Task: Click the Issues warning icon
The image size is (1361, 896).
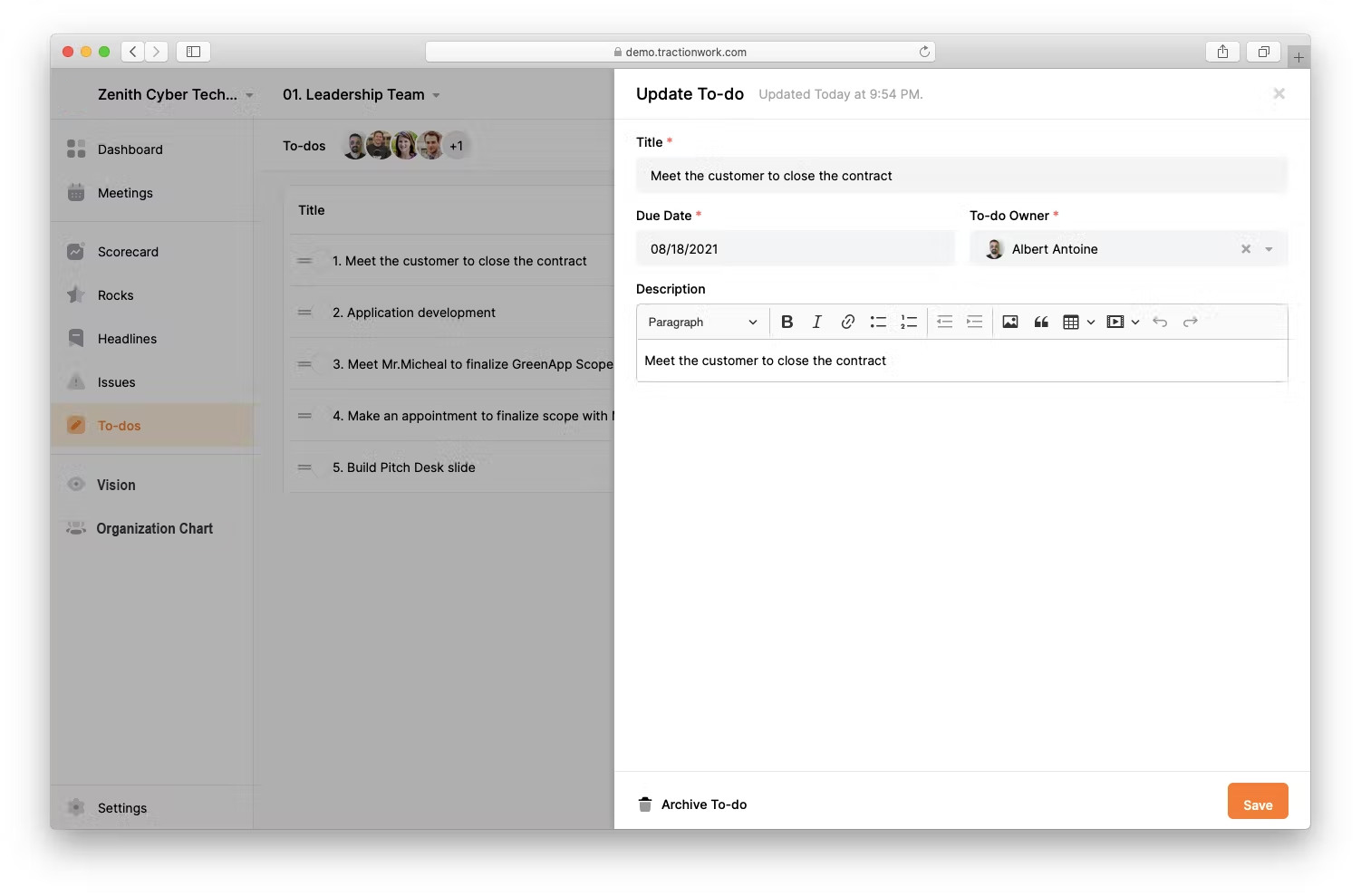Action: (76, 381)
